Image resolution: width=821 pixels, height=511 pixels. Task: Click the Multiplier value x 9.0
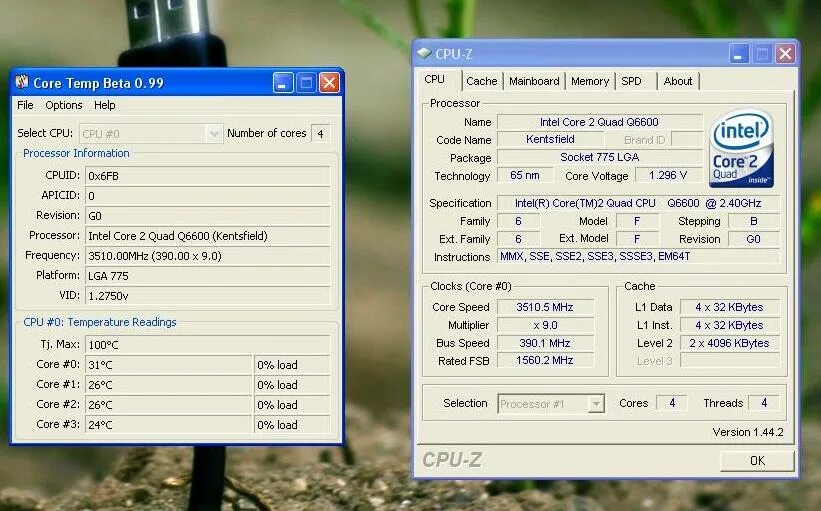click(545, 325)
